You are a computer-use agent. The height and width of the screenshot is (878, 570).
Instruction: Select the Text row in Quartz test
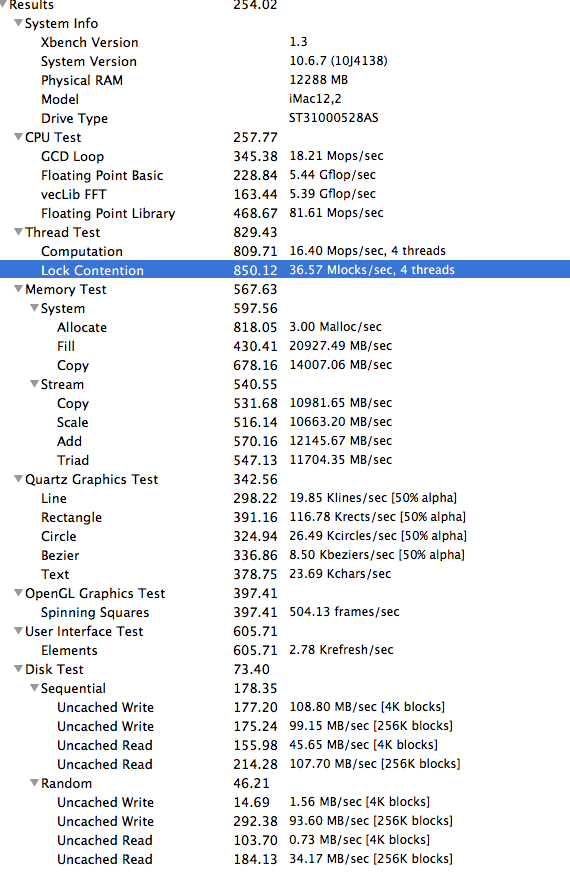pyautogui.click(x=285, y=575)
